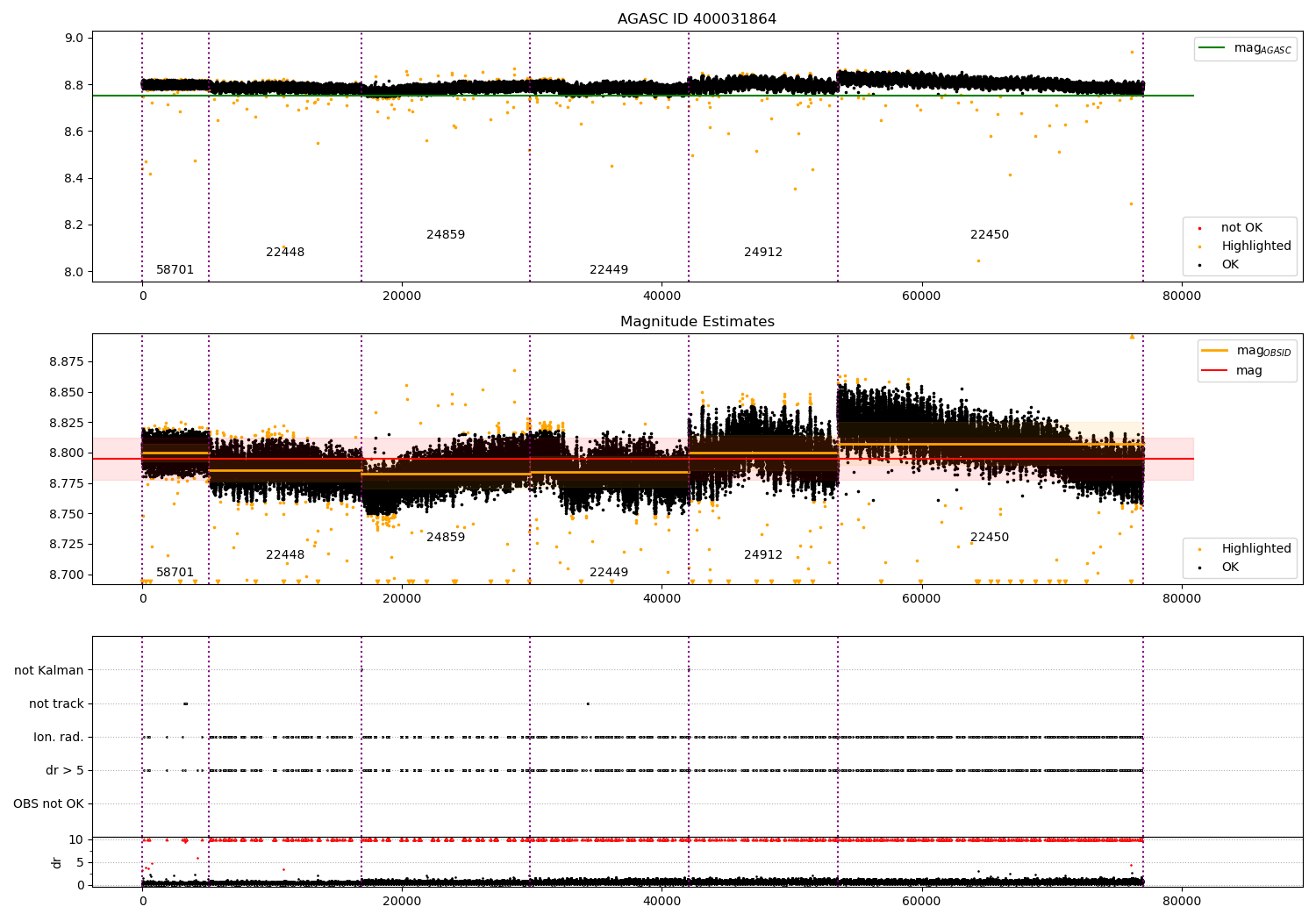The width and height of the screenshot is (1316, 921).
Task: Click the 'Magnitude Estimates' subplot title
Action: pyautogui.click(x=697, y=321)
